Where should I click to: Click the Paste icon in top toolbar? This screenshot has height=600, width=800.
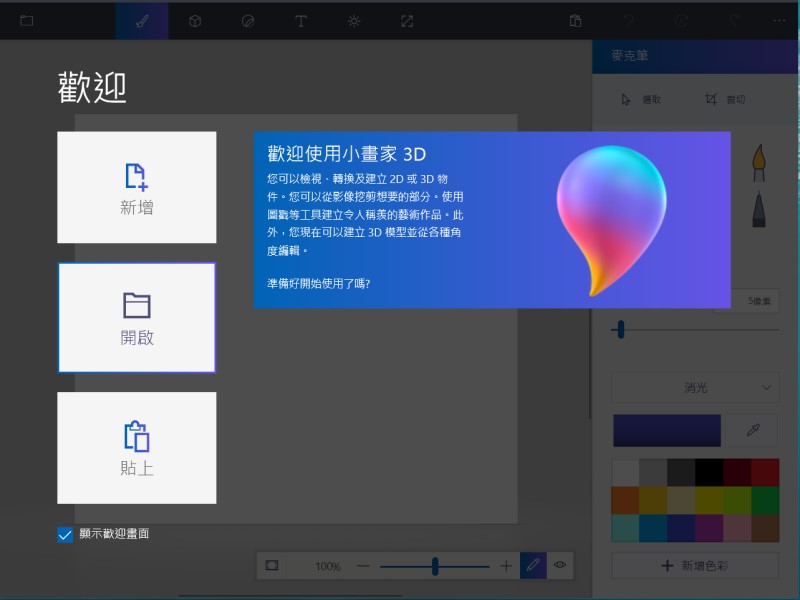pos(575,21)
